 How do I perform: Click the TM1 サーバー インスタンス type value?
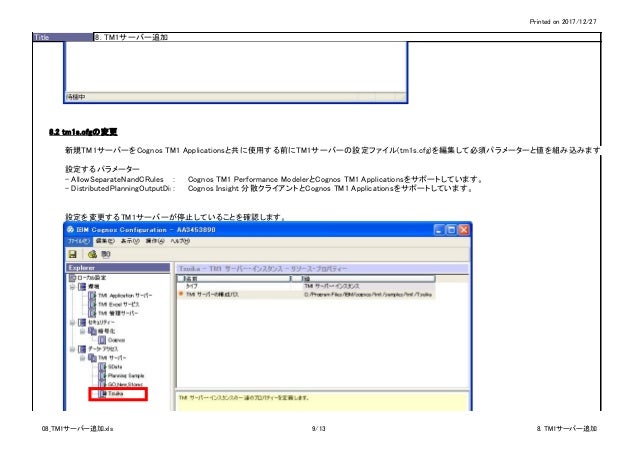(332, 287)
